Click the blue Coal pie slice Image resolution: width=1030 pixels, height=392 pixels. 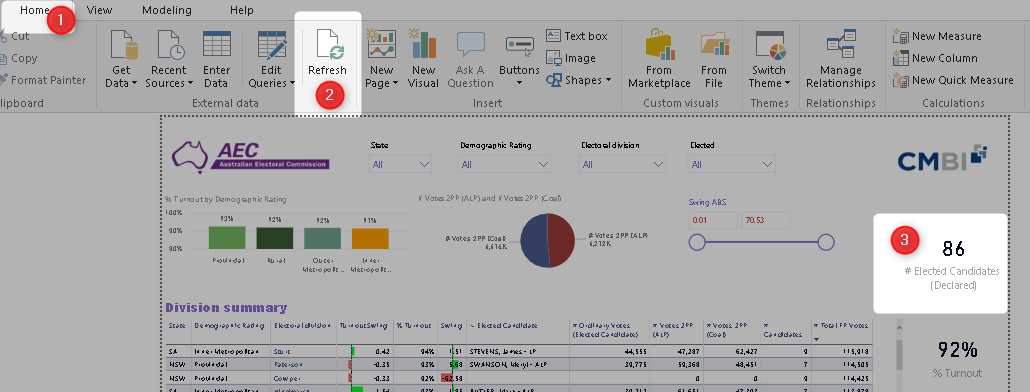(534, 241)
